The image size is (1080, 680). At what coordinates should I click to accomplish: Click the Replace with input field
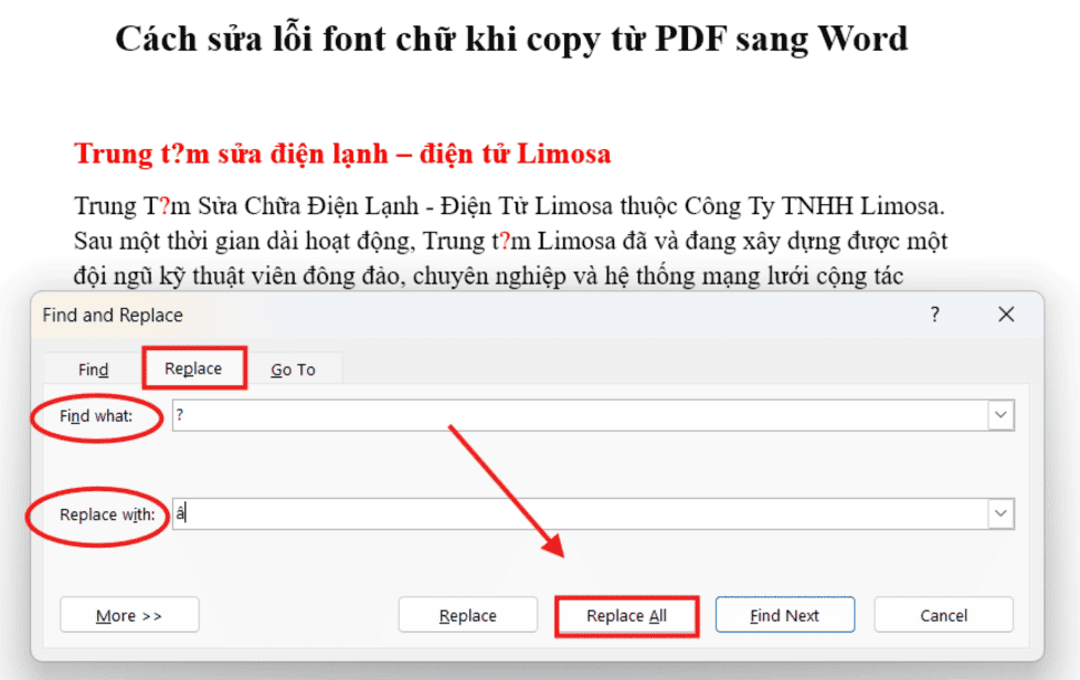pos(580,514)
